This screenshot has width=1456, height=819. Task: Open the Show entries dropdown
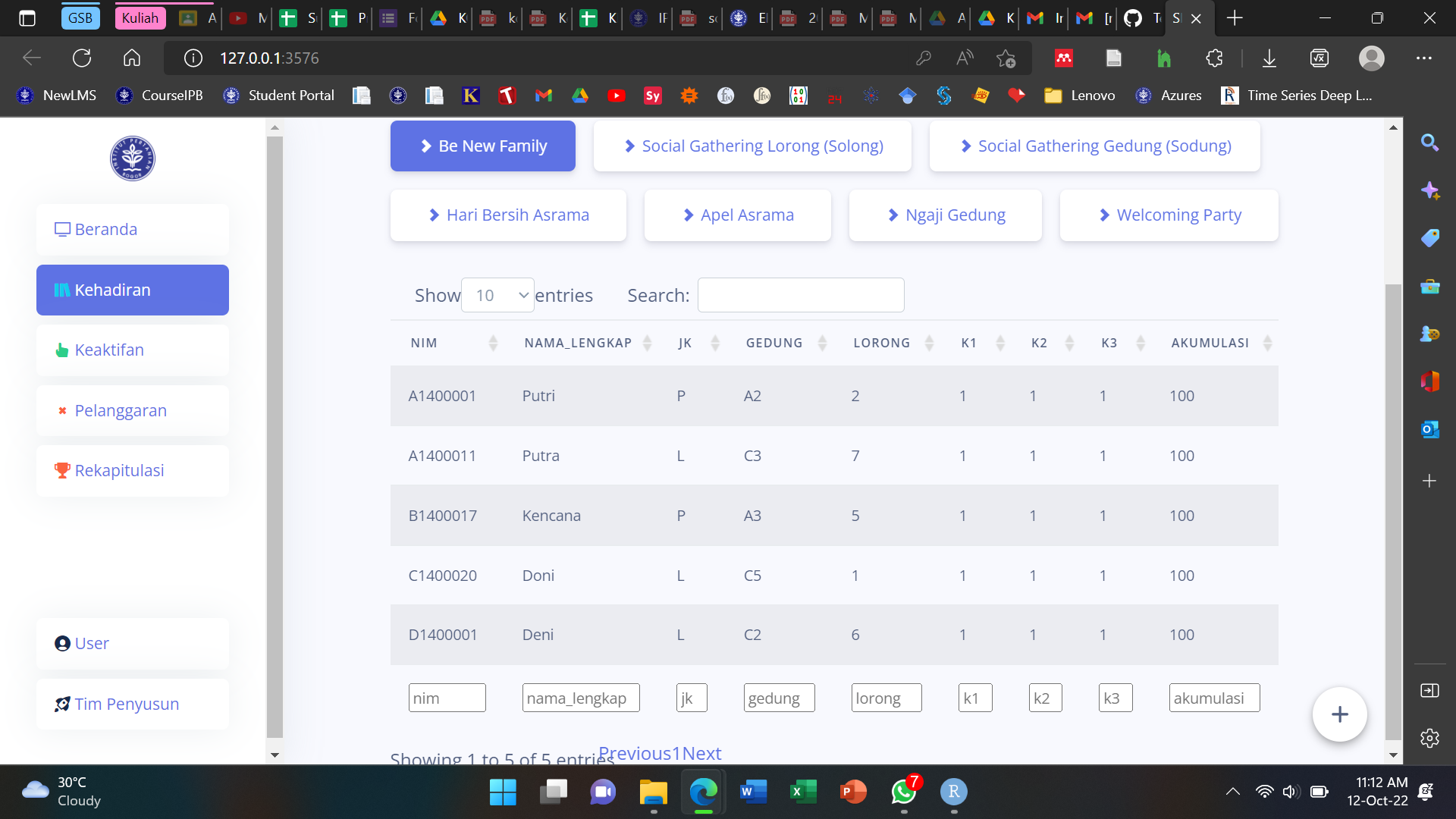(x=497, y=295)
